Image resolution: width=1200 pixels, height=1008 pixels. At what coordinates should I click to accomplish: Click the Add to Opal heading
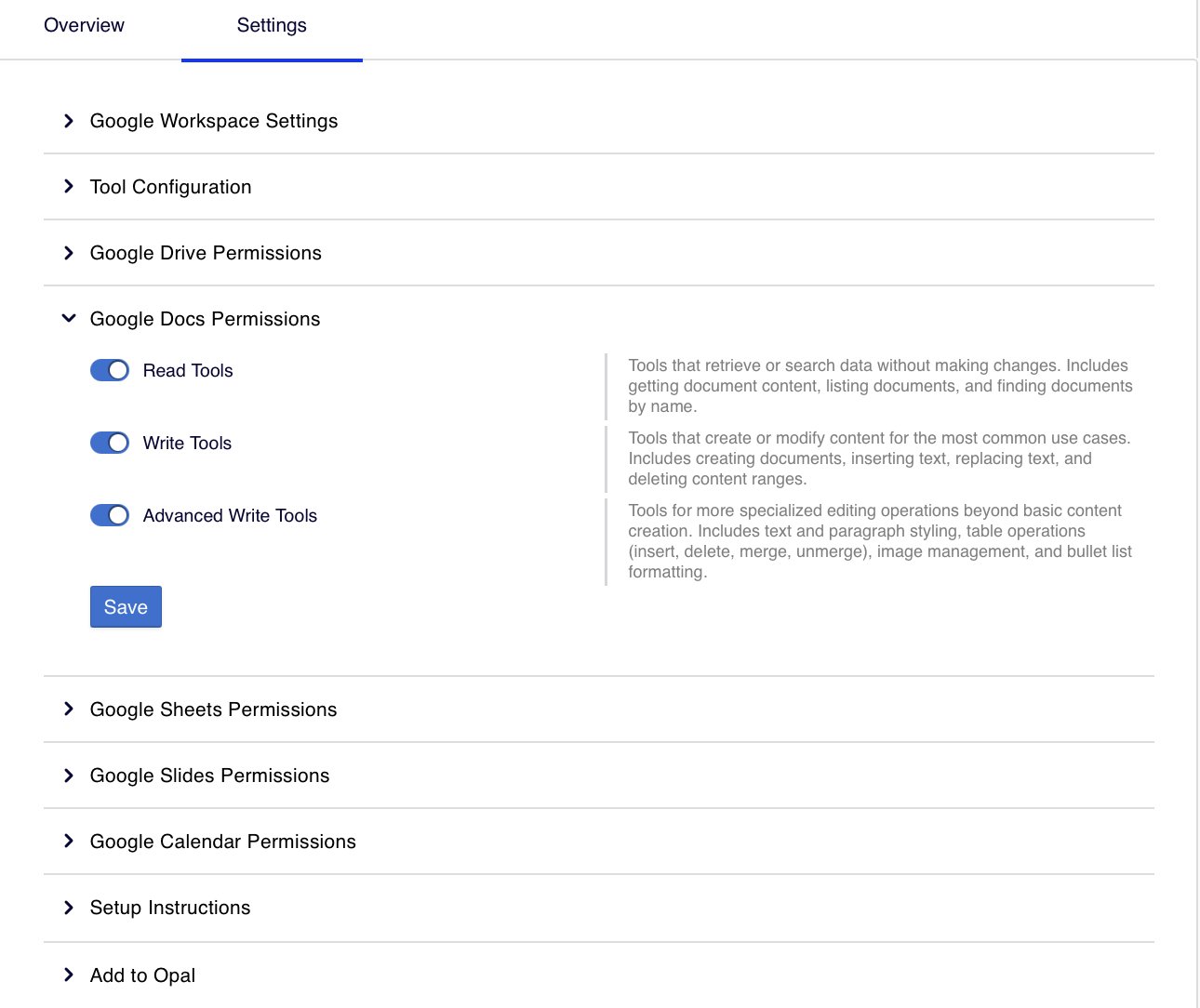(x=142, y=975)
